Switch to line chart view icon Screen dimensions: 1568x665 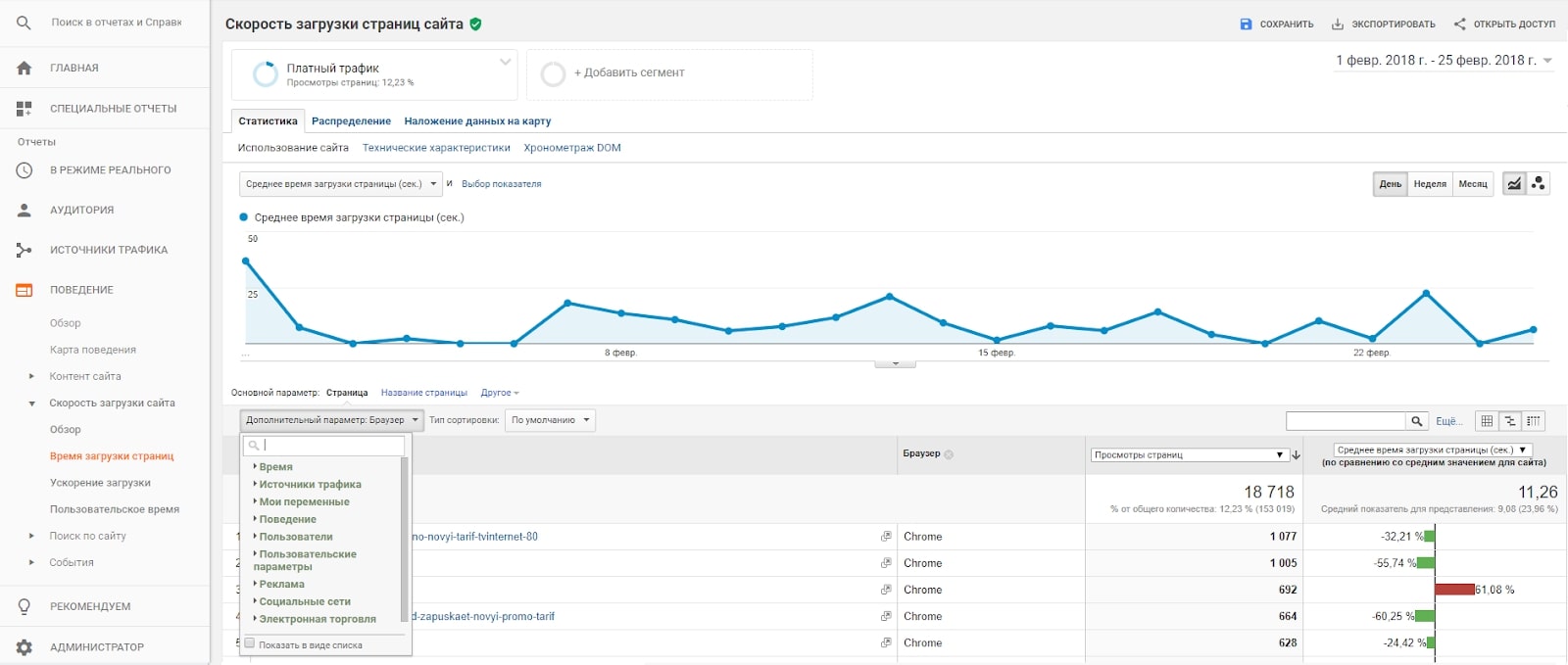coord(1515,183)
